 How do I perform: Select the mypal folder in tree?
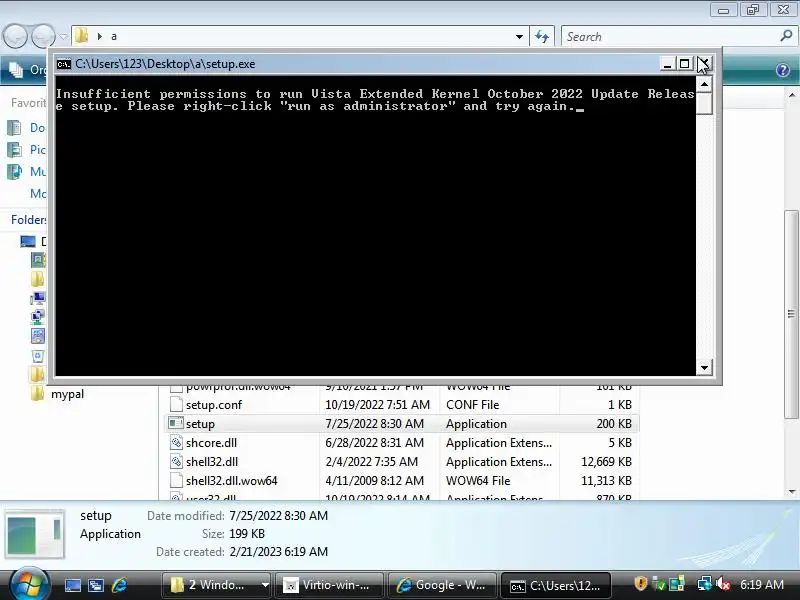tap(57, 394)
